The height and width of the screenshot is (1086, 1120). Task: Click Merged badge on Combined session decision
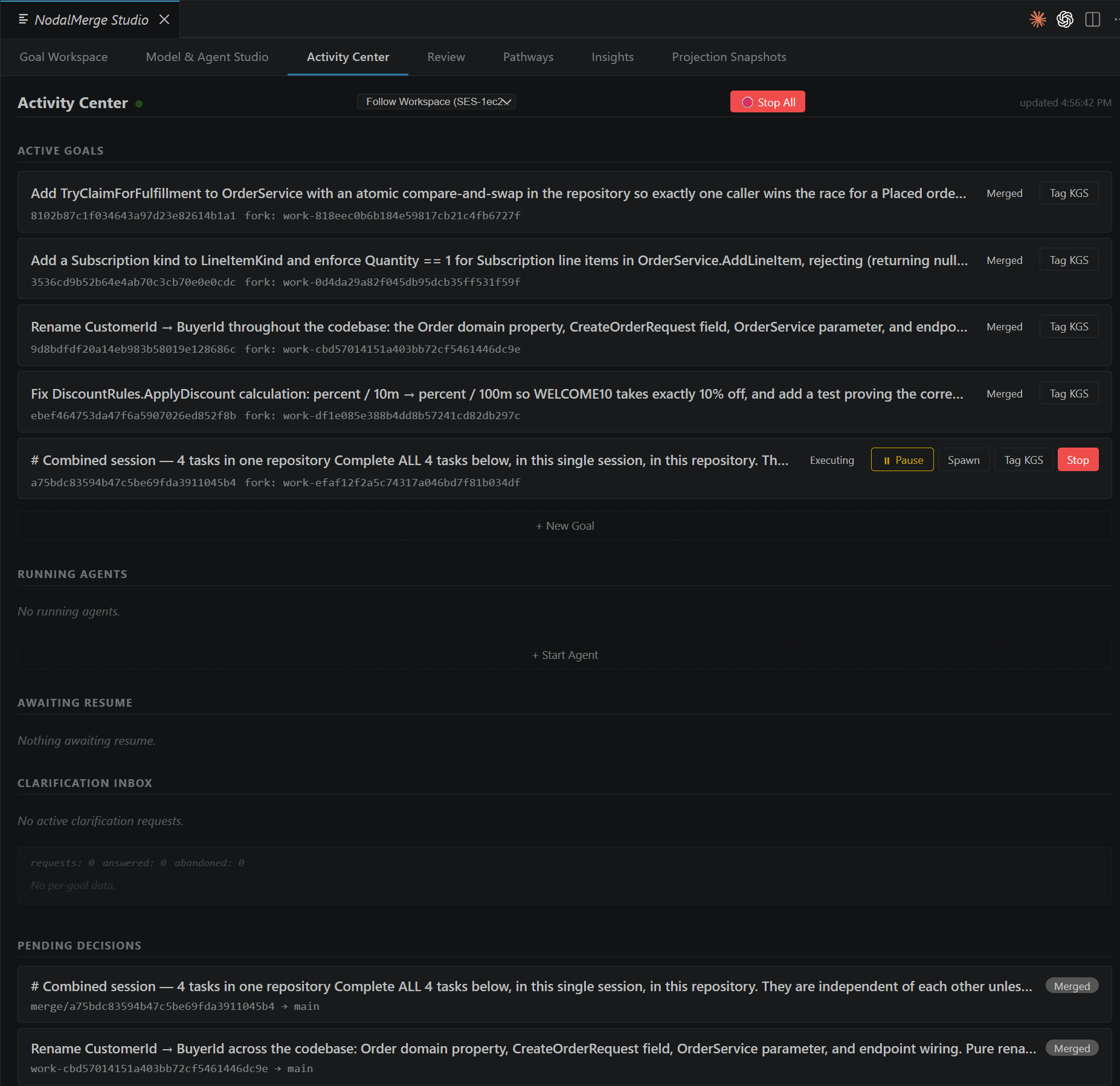[1072, 986]
